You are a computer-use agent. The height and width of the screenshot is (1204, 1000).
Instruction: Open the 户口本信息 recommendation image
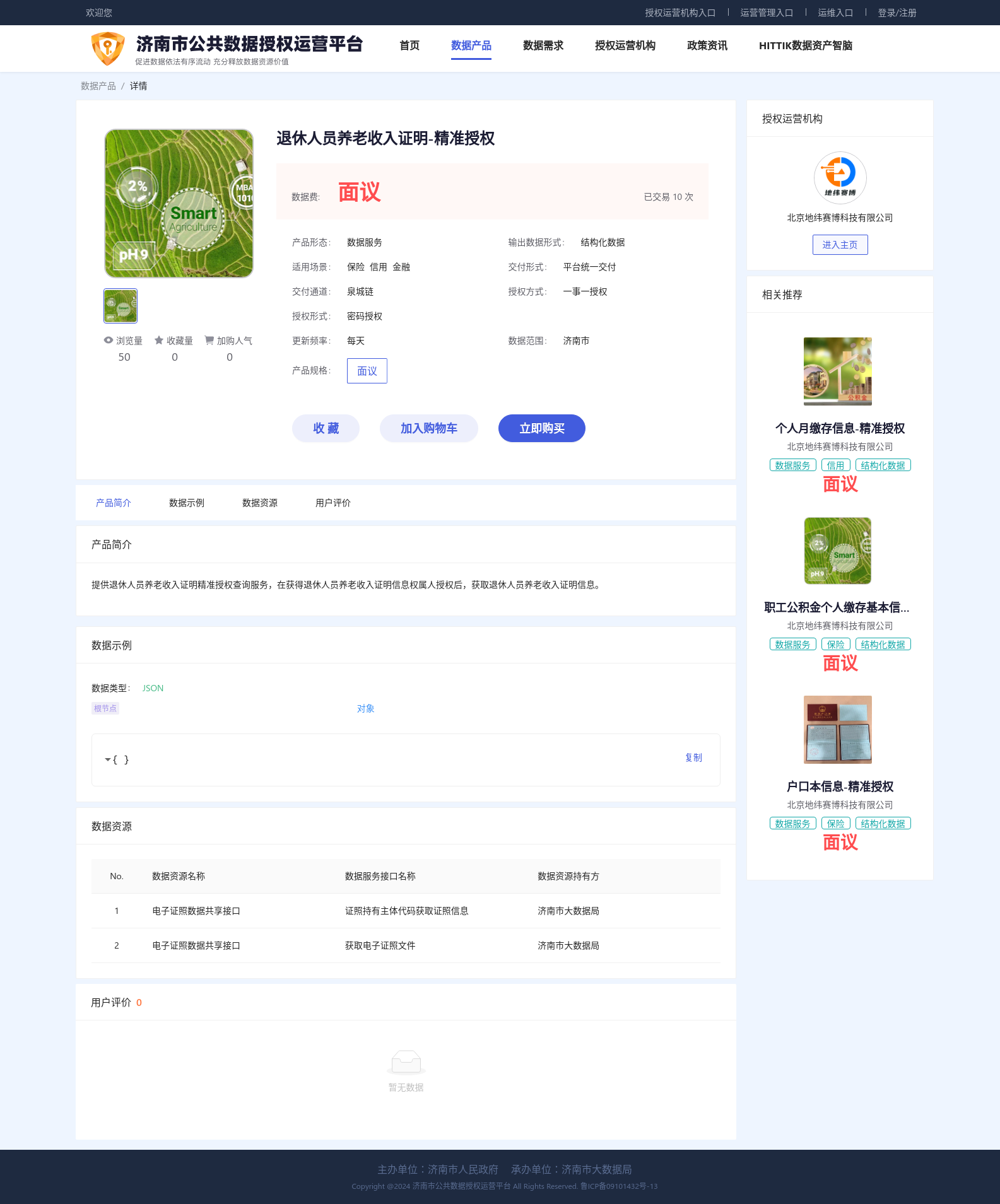837,730
